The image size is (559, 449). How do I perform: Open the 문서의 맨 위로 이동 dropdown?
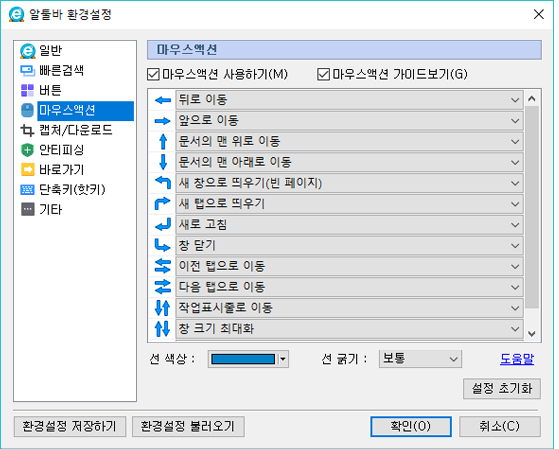(349, 142)
